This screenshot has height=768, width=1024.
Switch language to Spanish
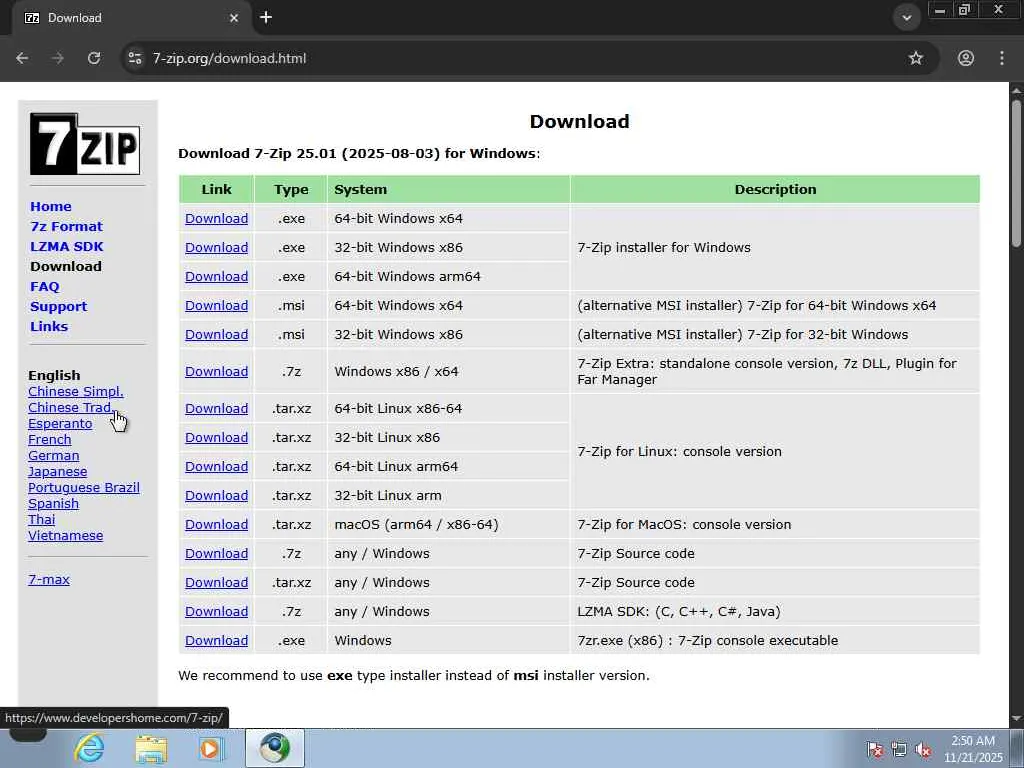tap(54, 504)
